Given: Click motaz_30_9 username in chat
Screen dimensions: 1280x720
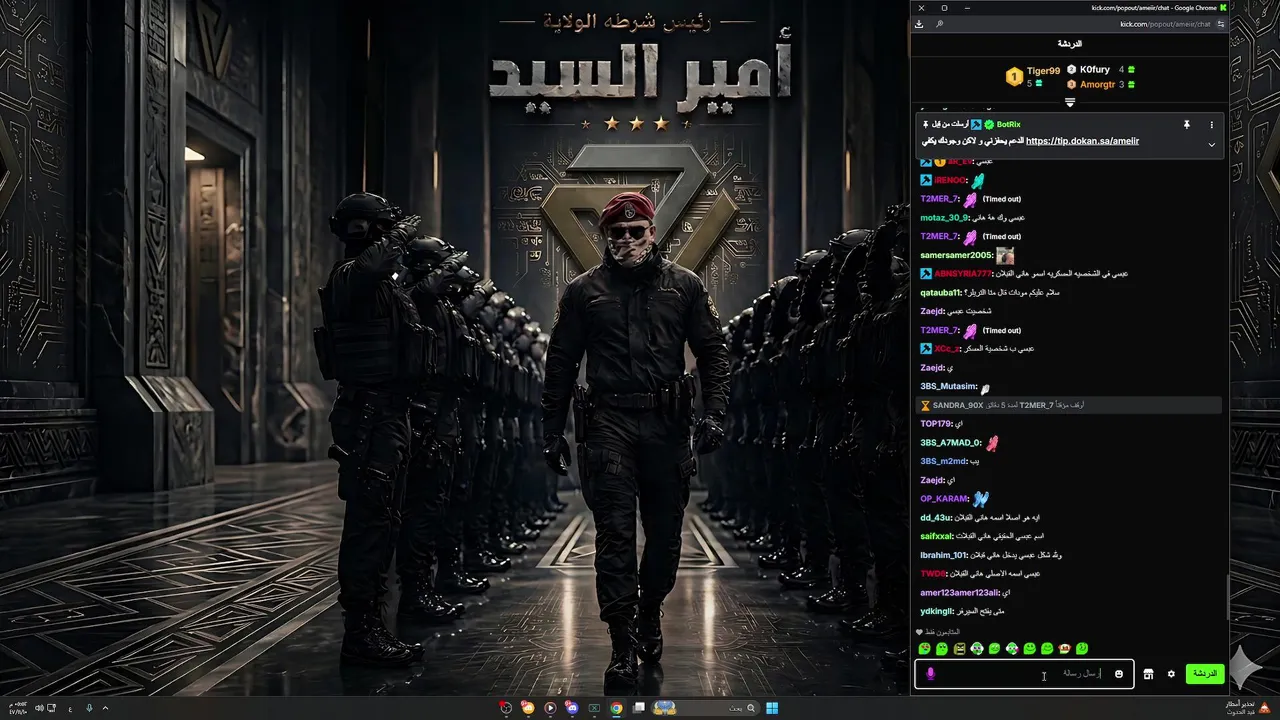Looking at the screenshot, I should [944, 218].
